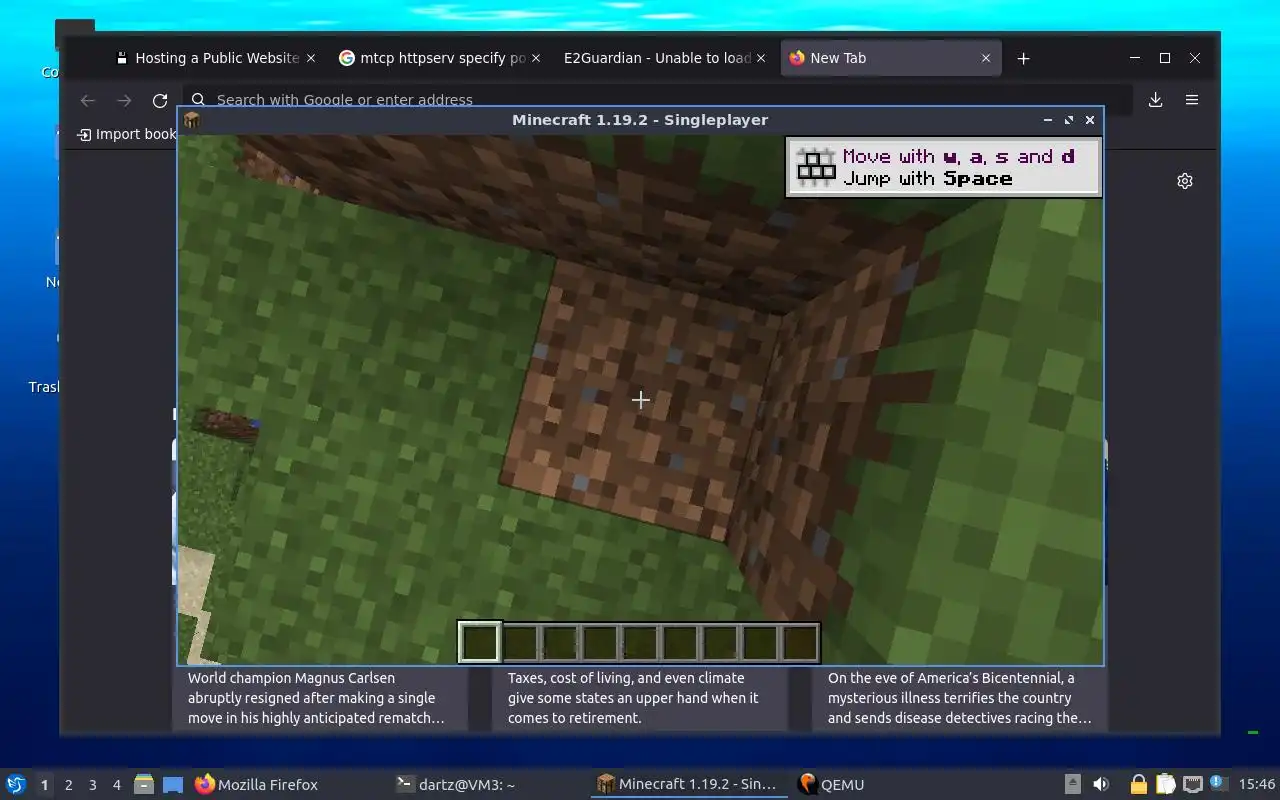
Task: Close the 'New Tab' tab
Action: click(985, 58)
